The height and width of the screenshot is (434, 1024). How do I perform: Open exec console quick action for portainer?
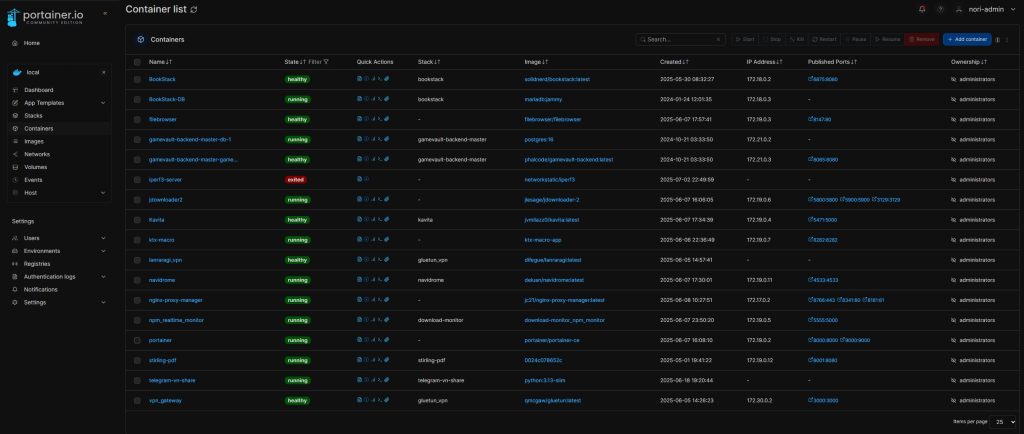click(x=379, y=340)
